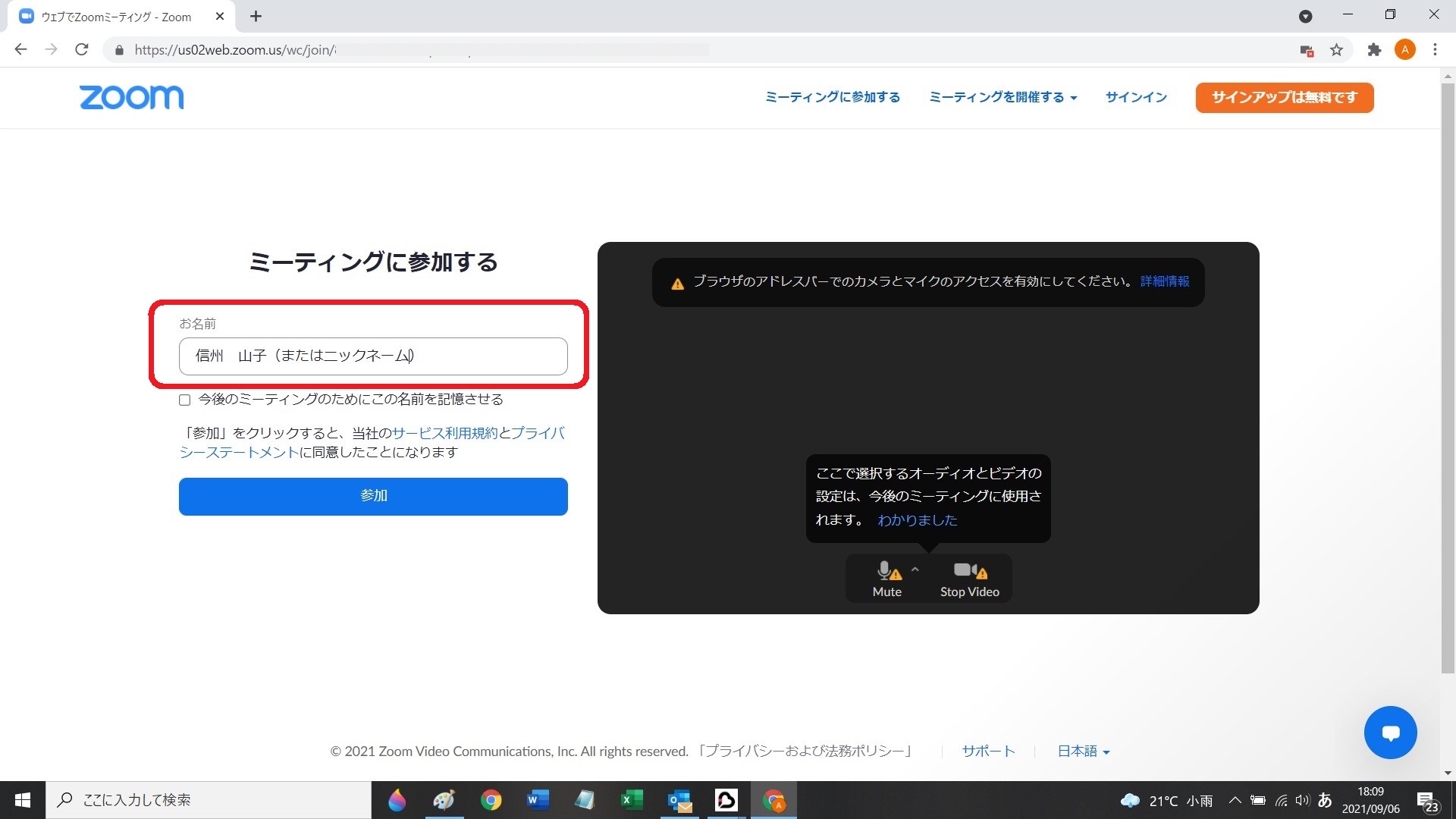Open Outlook from the taskbar
Screen dimensions: 1456x819
pyautogui.click(x=679, y=800)
